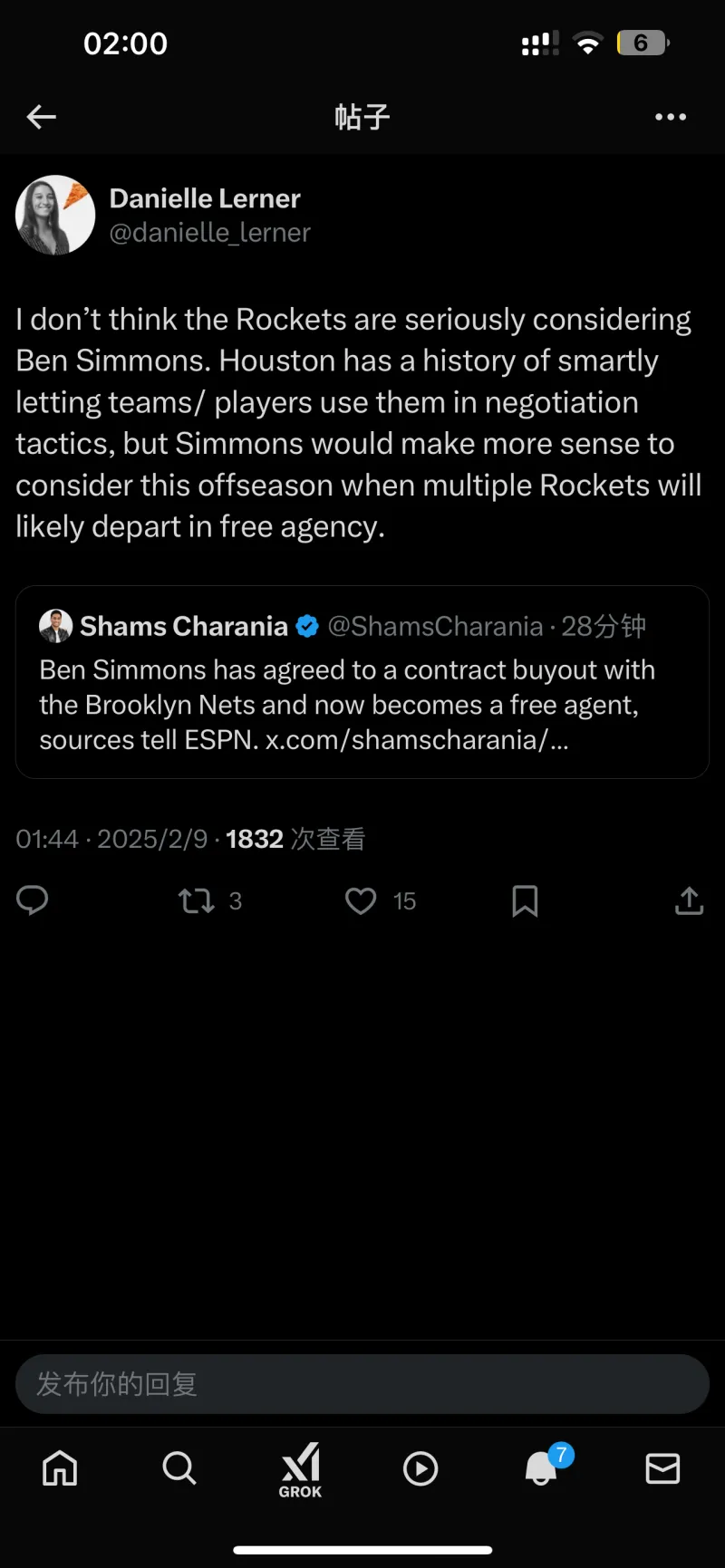725x1568 pixels.
Task: Open direct messages envelope icon
Action: 662,1468
